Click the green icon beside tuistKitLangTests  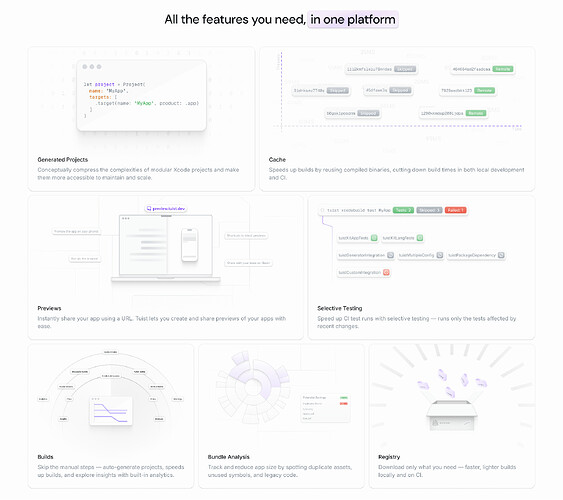[x=420, y=238]
